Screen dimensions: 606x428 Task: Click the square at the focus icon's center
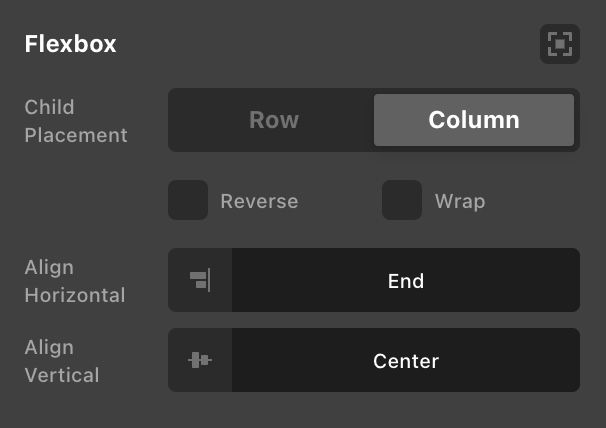pyautogui.click(x=560, y=44)
